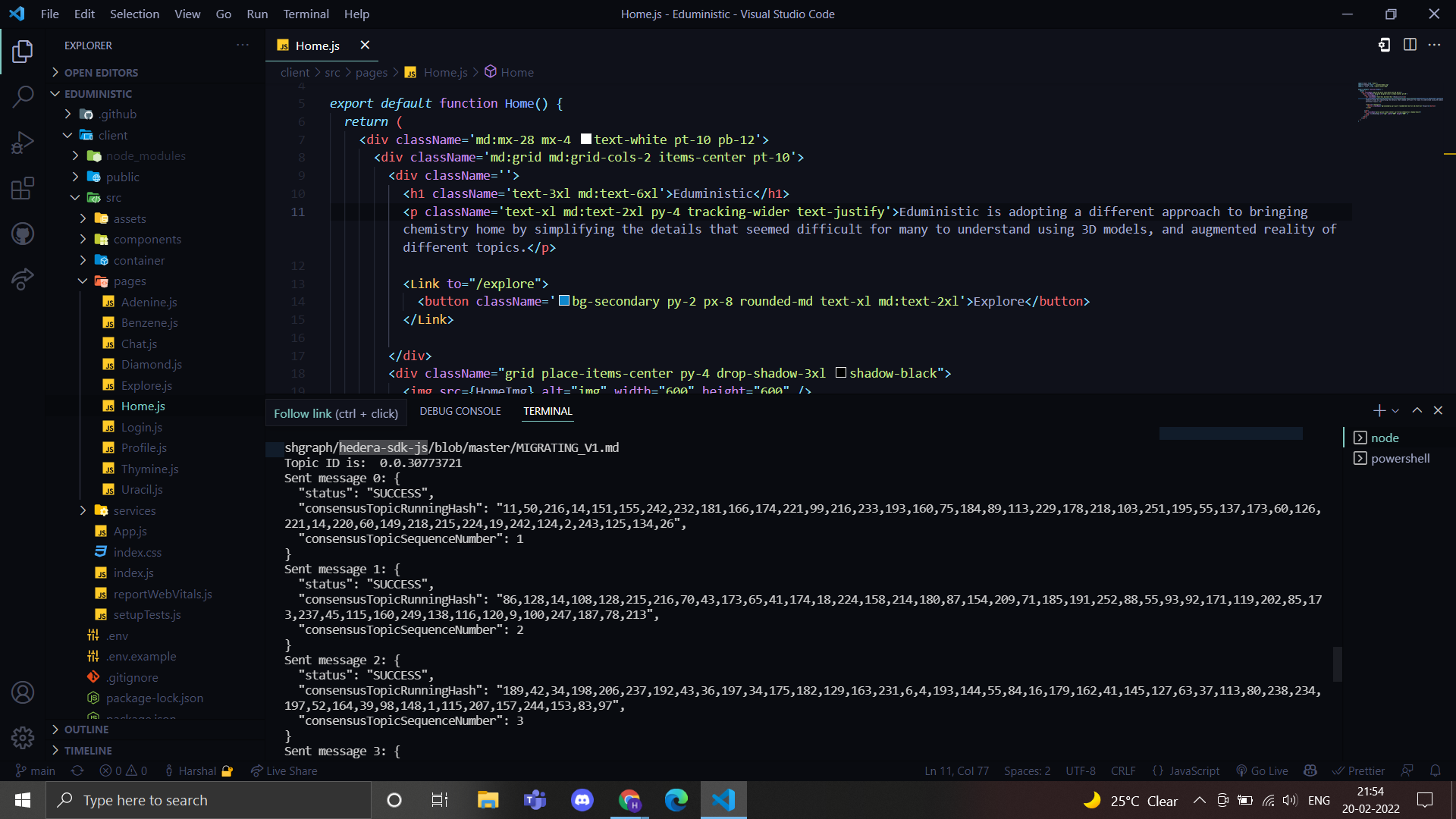Screen dimensions: 1456x819
Task: Click the Accounts icon
Action: (23, 692)
